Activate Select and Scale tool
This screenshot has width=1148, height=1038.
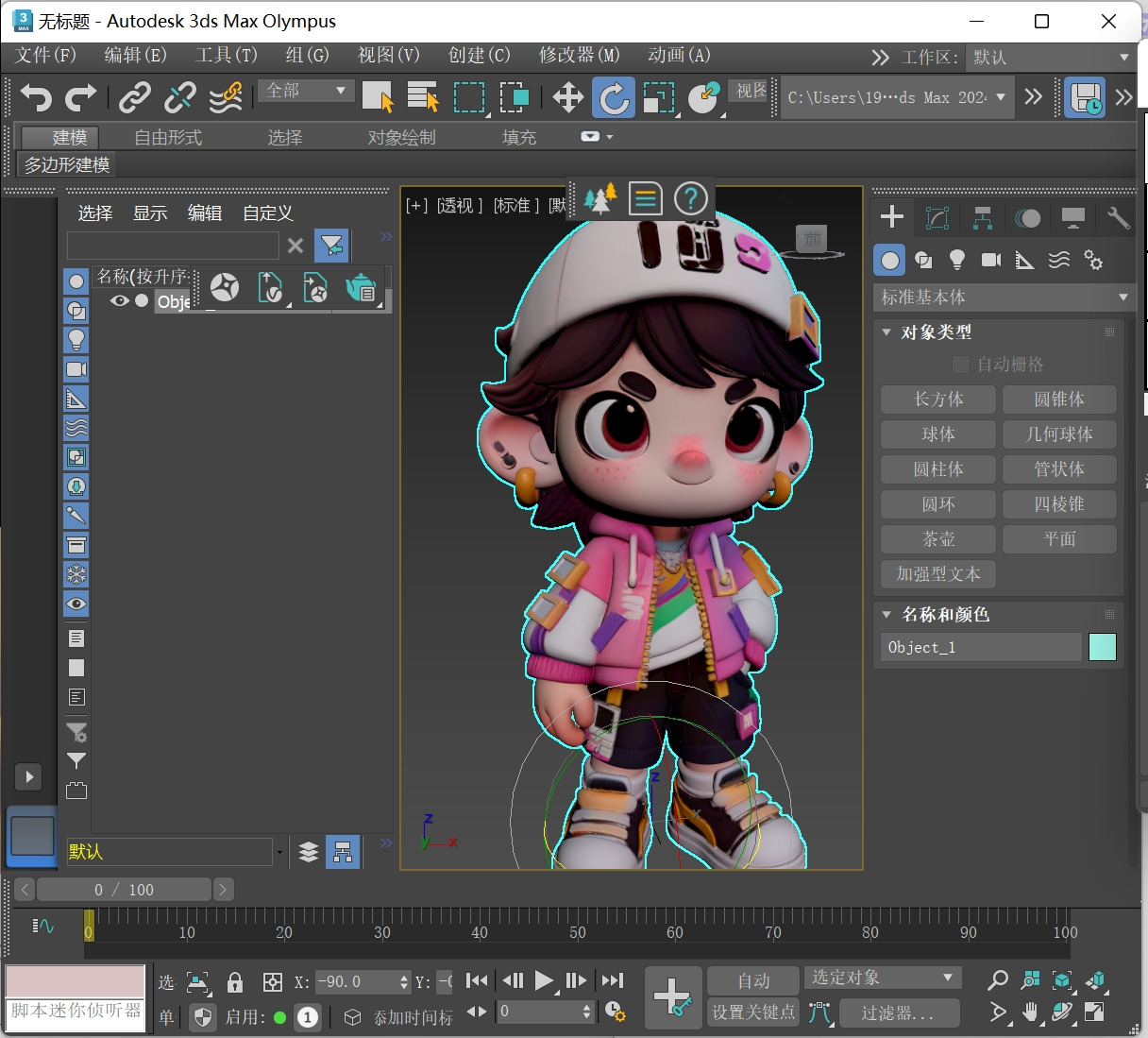[659, 97]
